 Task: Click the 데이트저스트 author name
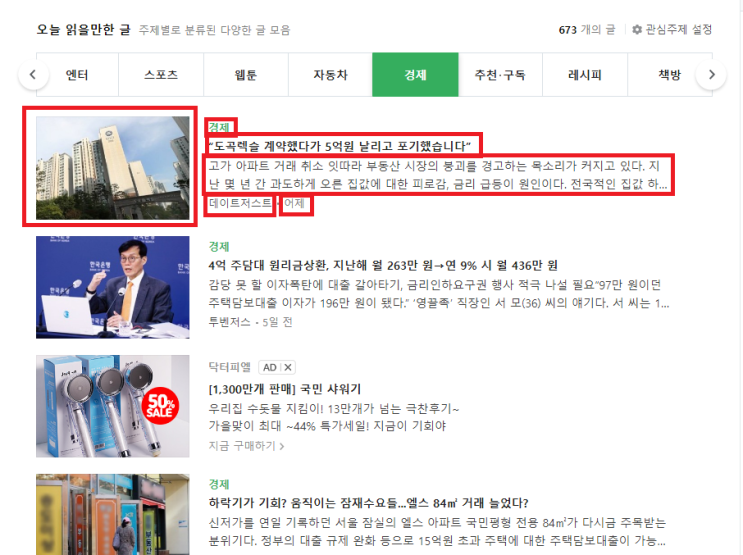point(240,203)
